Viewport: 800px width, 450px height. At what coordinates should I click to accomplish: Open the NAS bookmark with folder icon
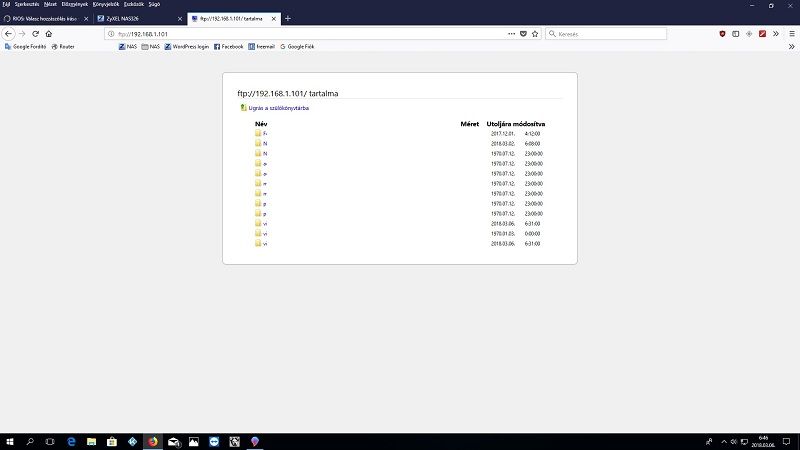tap(151, 46)
